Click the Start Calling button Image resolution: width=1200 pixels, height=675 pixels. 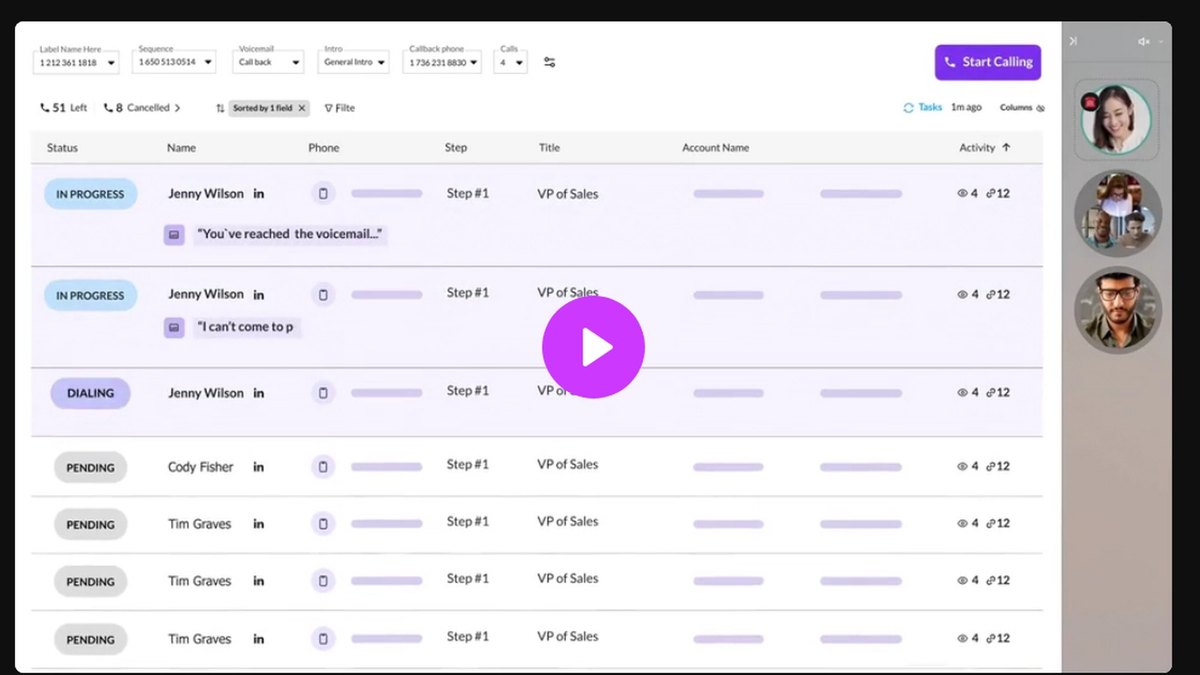[988, 62]
